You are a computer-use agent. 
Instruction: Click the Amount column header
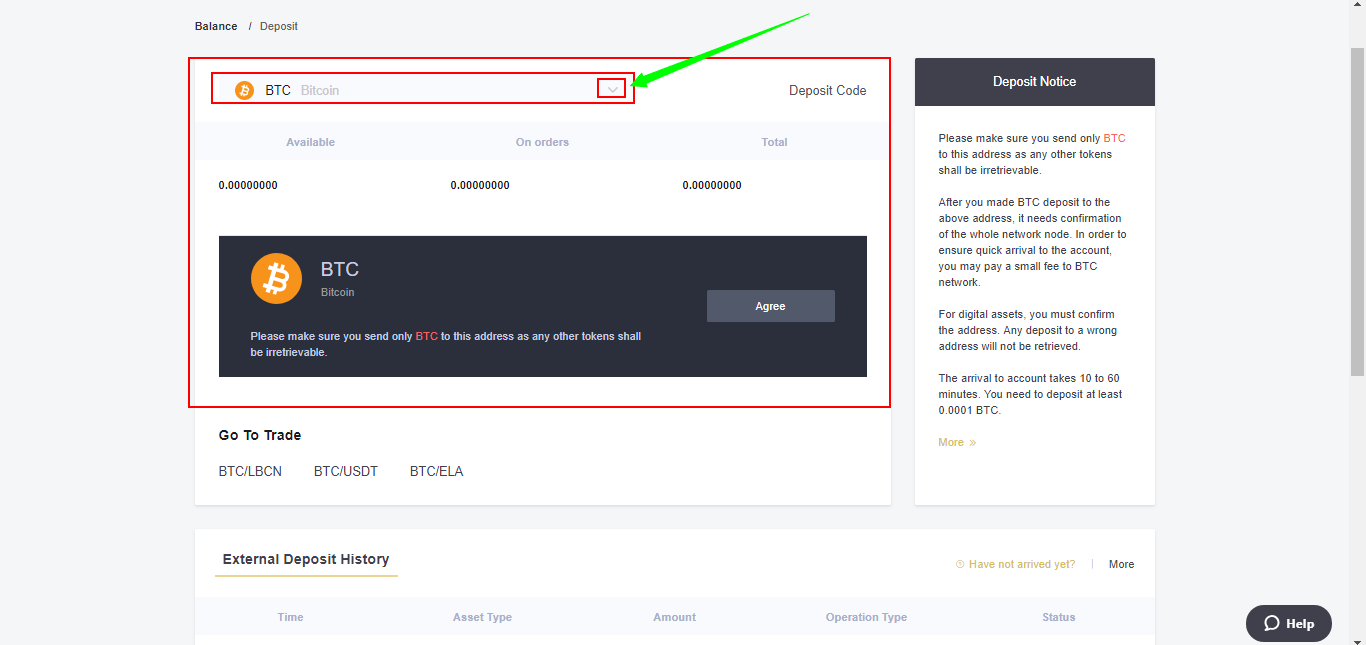click(675, 617)
